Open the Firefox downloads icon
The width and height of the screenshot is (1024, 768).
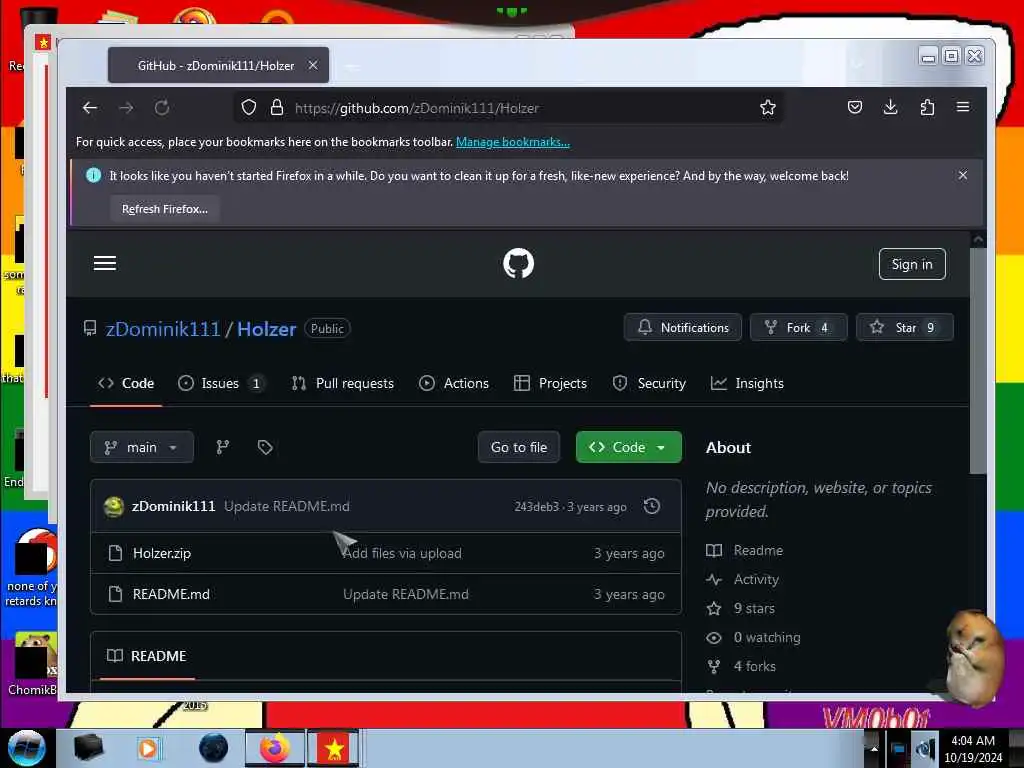(890, 107)
